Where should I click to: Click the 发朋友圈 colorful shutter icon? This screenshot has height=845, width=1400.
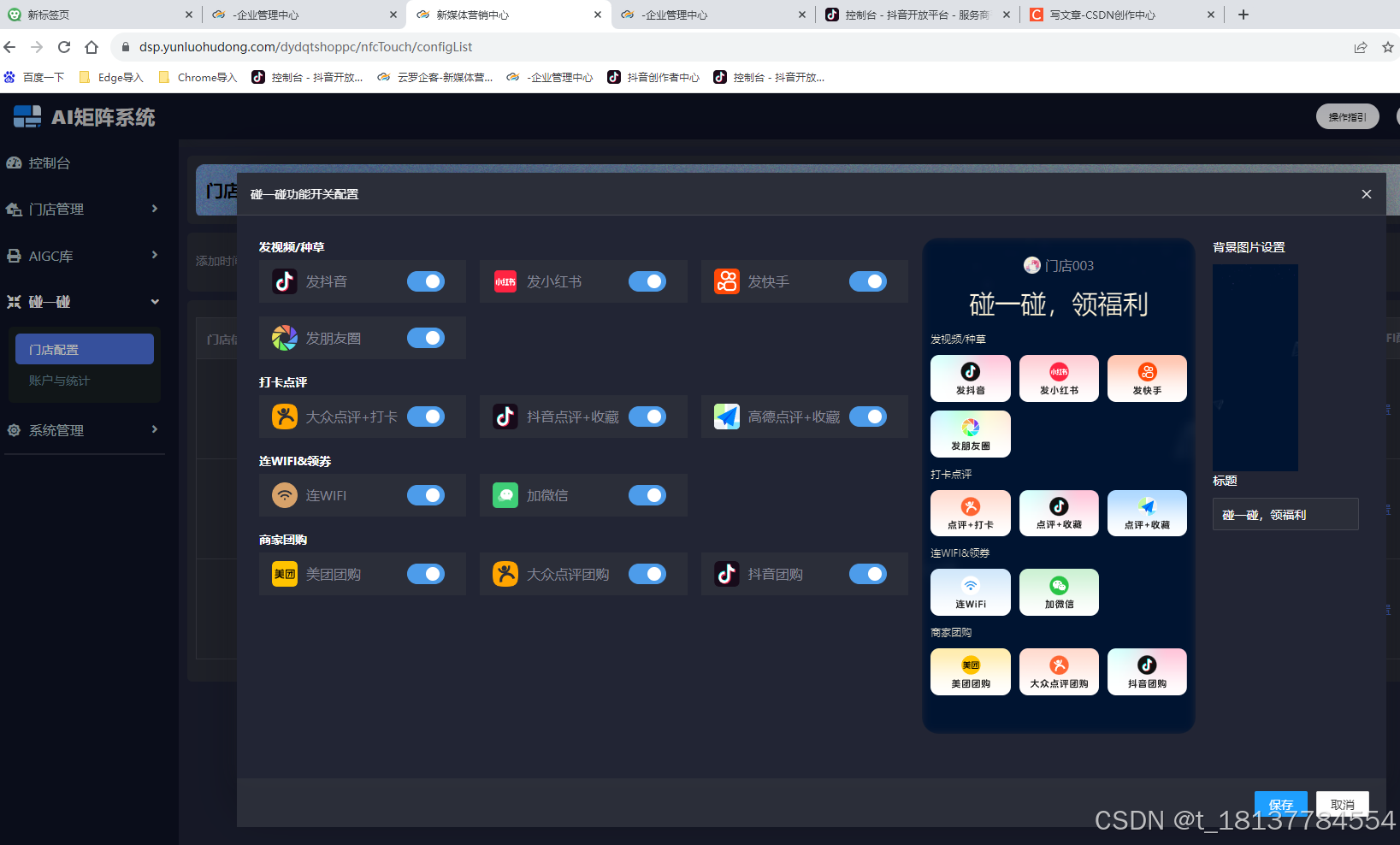[285, 338]
